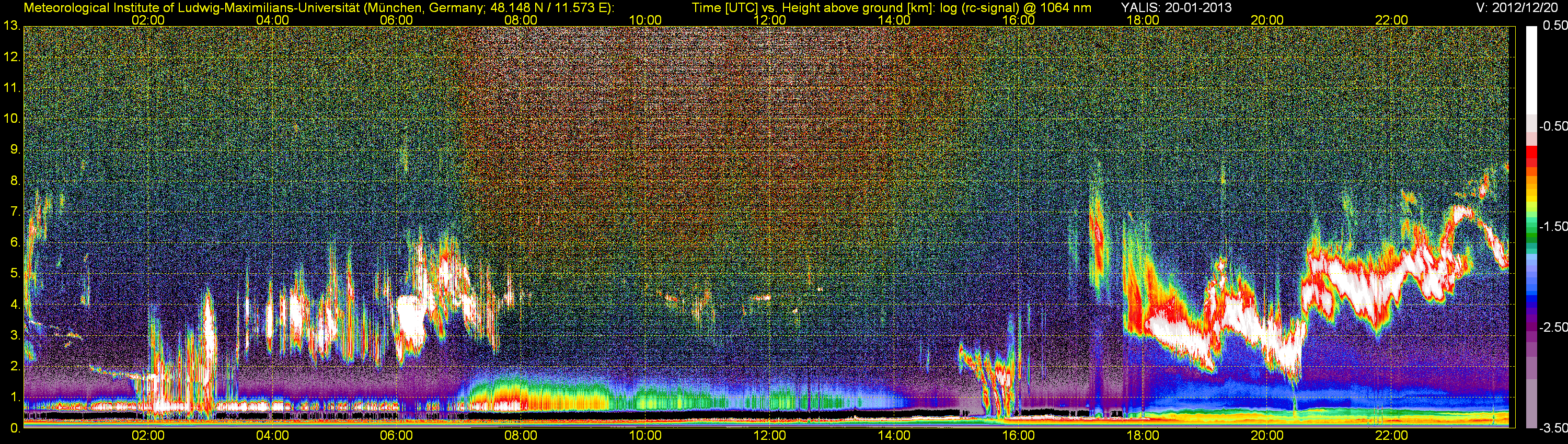Click the München, Germany coordinates text
1568x444 pixels.
pyautogui.click(x=489, y=7)
